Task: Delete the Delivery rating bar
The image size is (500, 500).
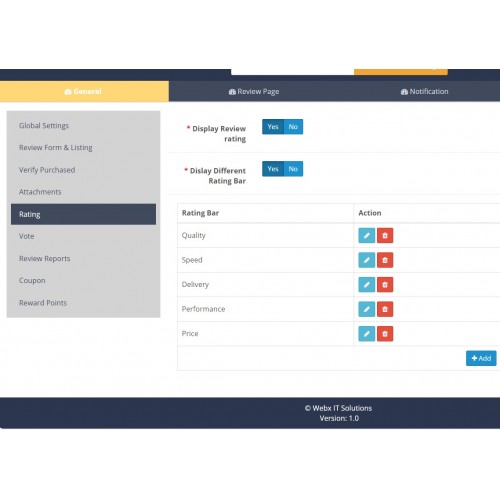Action: [385, 285]
